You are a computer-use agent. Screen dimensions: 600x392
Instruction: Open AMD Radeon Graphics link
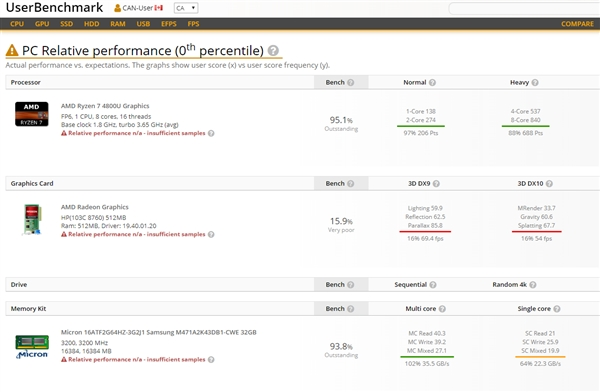(95, 207)
